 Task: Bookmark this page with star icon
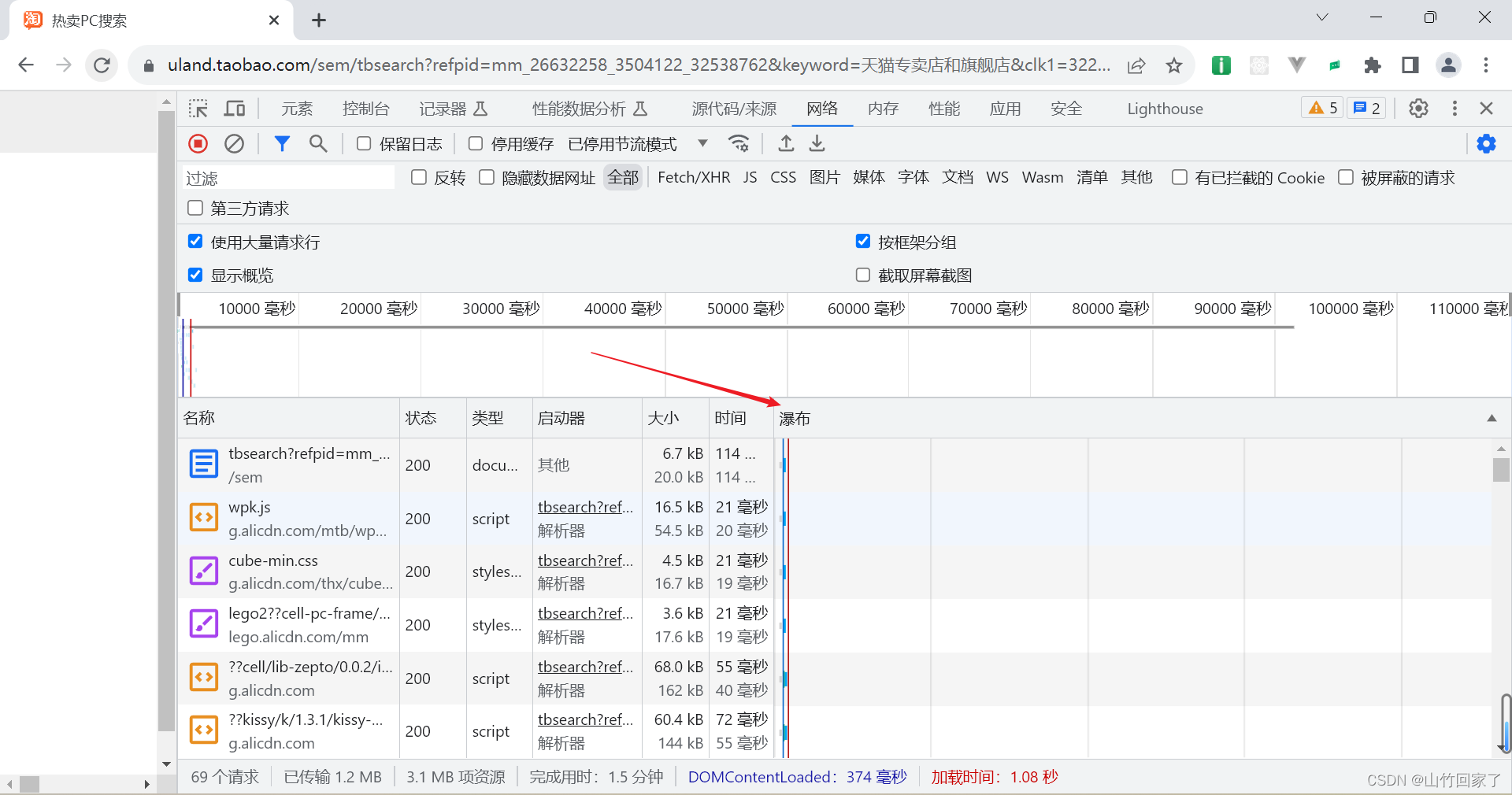pyautogui.click(x=1174, y=65)
